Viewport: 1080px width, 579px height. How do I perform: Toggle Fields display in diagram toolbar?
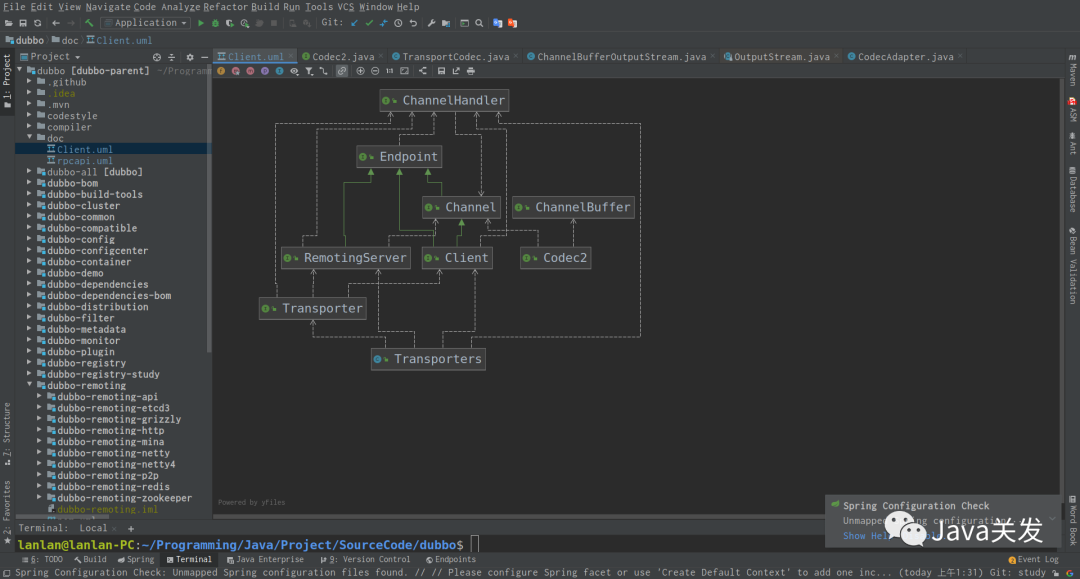click(x=220, y=71)
